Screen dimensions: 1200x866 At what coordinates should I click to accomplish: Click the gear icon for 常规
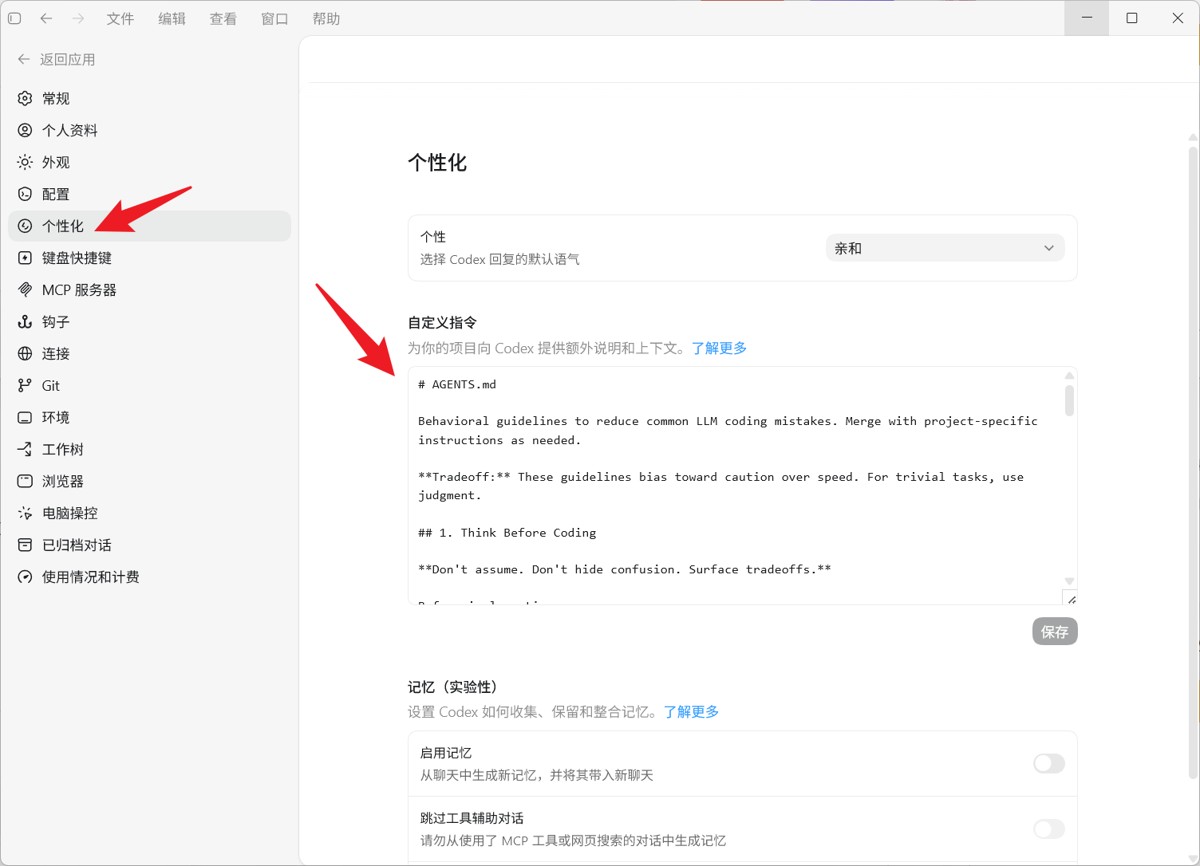tap(25, 98)
